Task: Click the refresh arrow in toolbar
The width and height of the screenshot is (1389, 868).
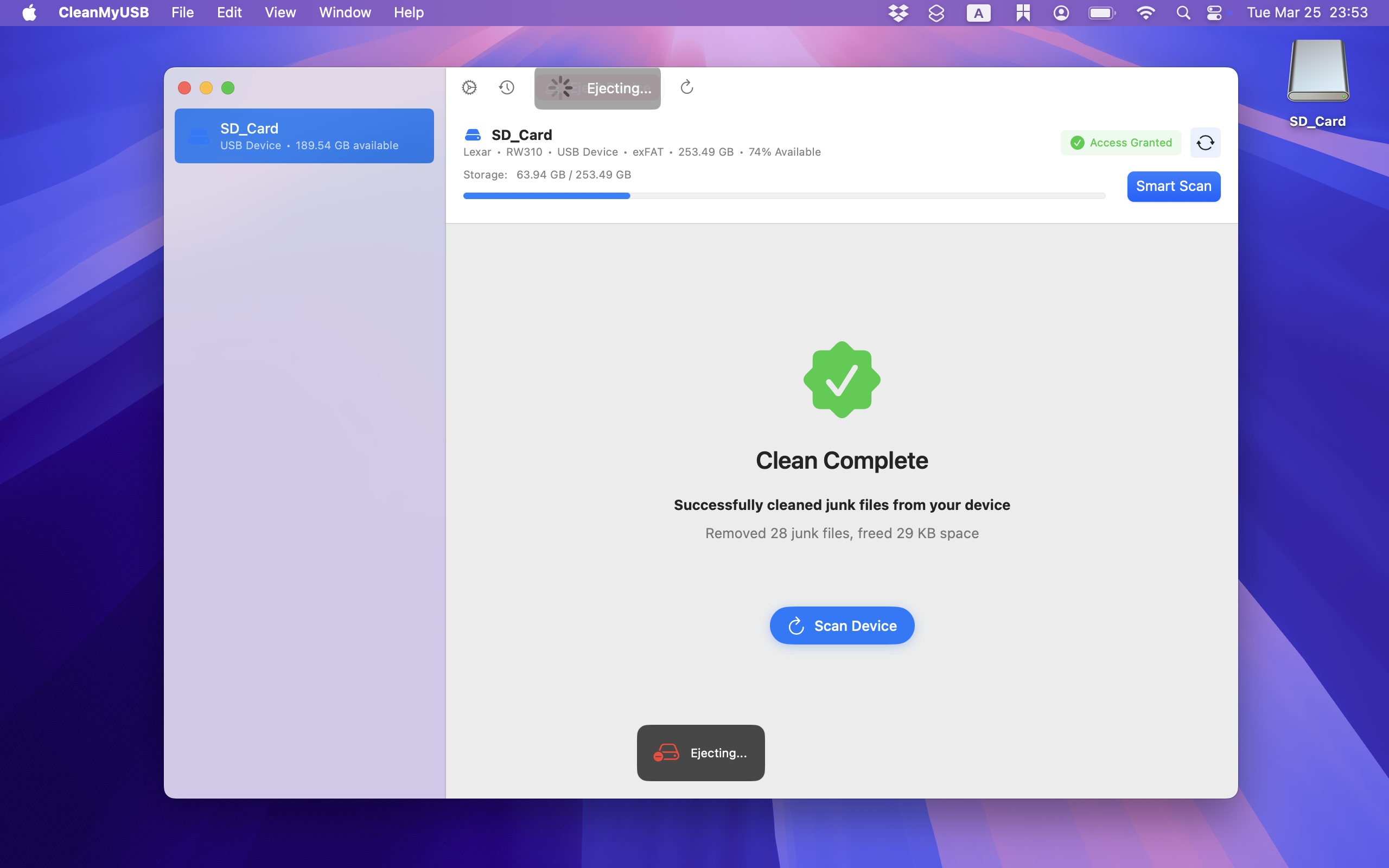Action: [x=686, y=87]
